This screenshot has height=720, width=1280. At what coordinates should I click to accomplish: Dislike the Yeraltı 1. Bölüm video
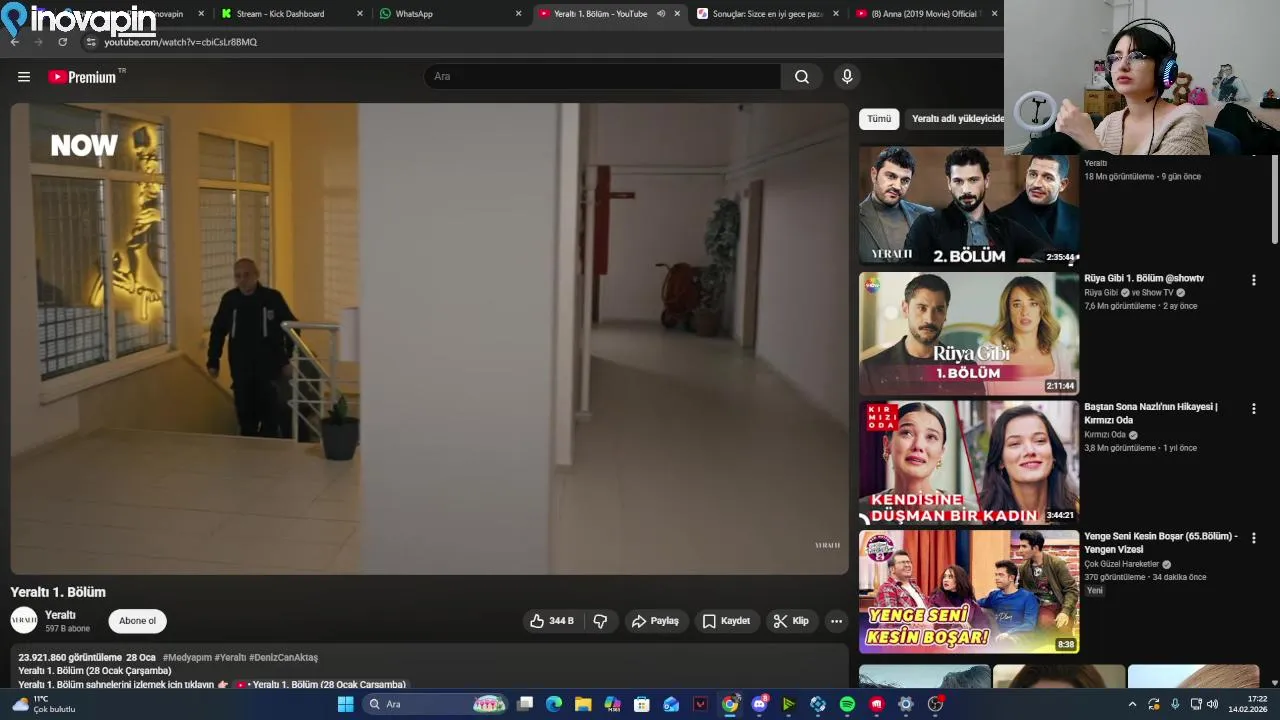[x=600, y=621]
